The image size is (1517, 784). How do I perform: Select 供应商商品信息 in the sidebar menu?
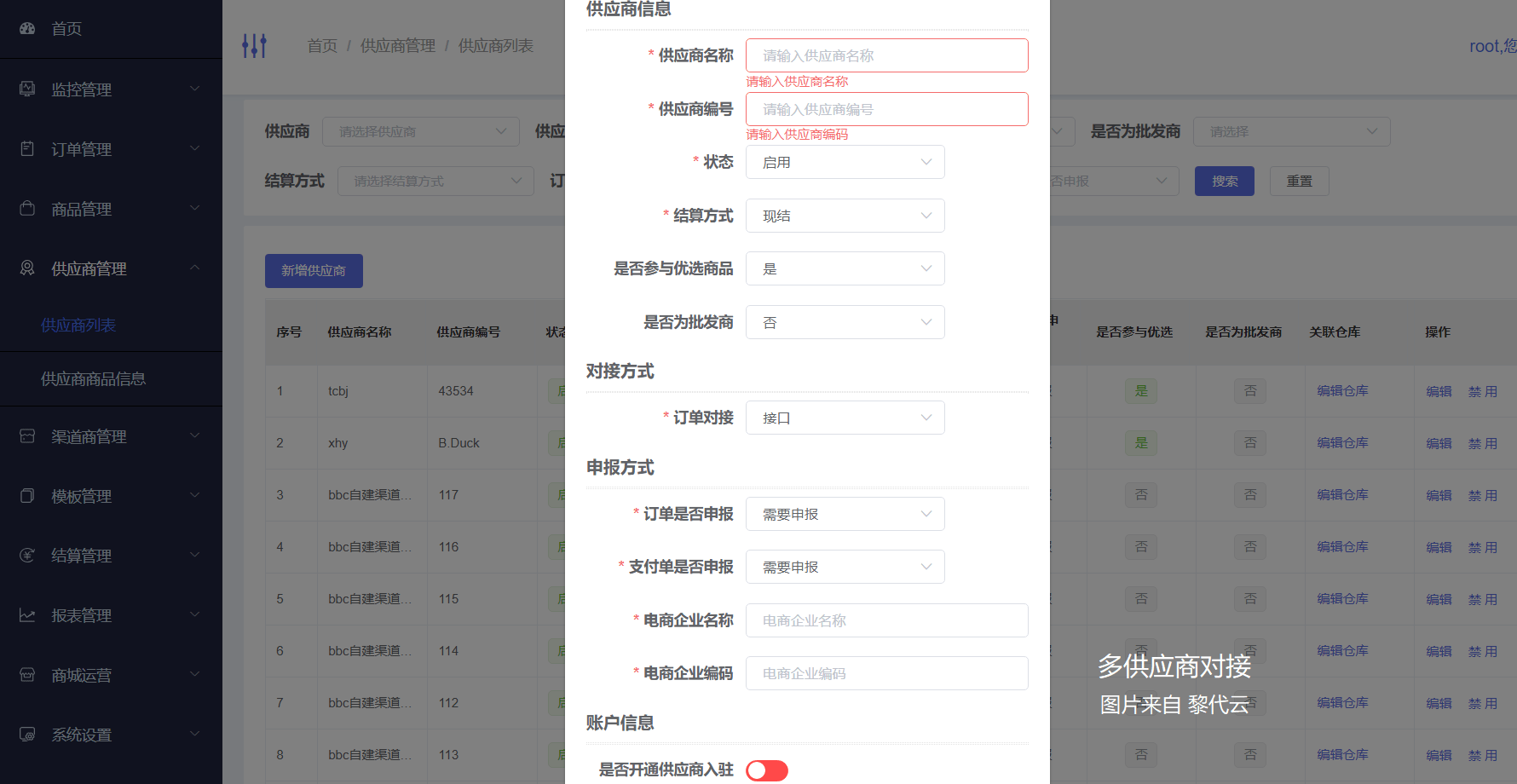(x=91, y=378)
